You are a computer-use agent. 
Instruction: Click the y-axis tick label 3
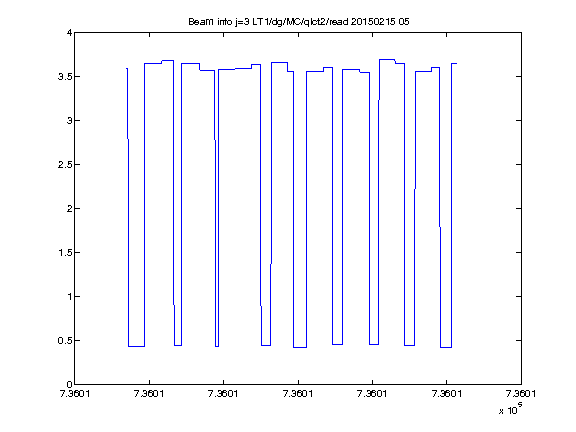[69, 120]
